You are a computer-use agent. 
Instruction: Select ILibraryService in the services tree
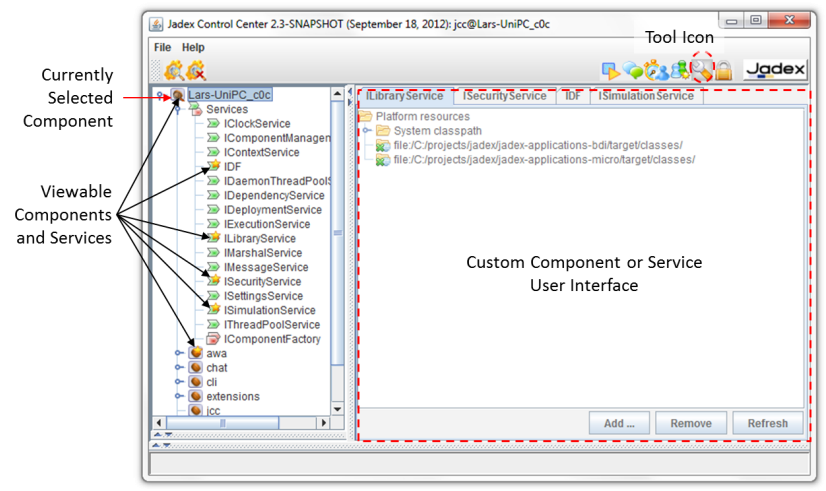click(x=259, y=239)
